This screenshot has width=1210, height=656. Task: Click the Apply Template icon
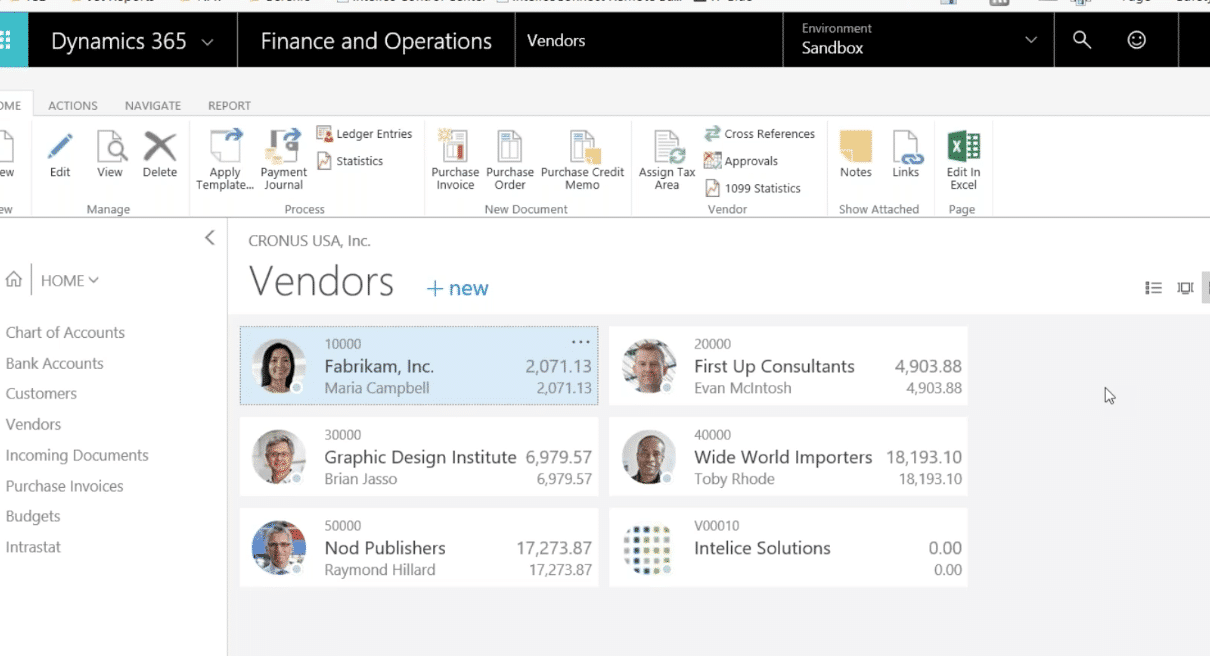225,146
